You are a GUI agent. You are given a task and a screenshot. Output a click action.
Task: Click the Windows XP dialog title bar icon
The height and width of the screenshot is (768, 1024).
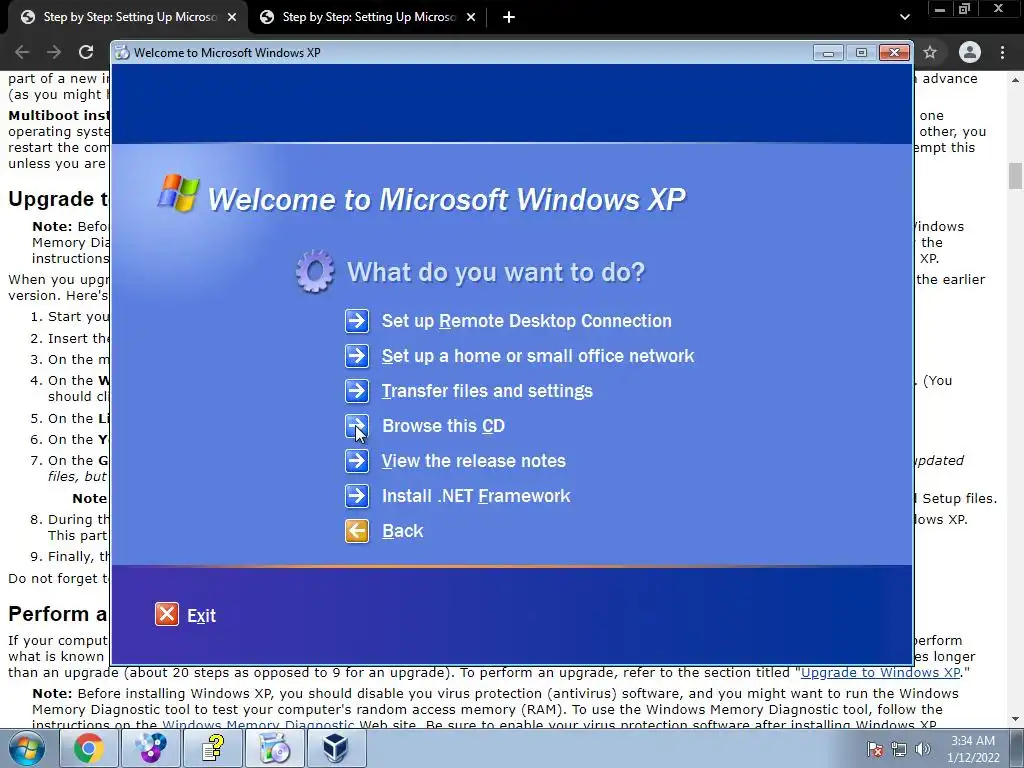[x=122, y=53]
